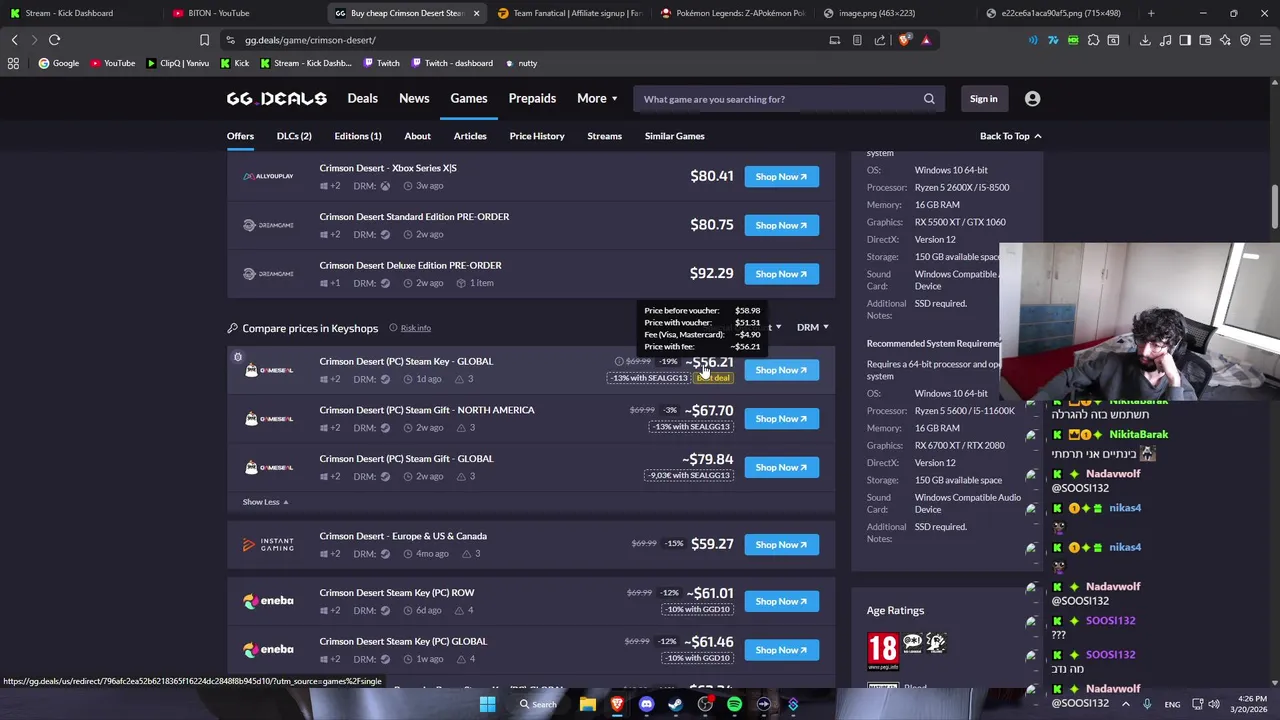Shop Now for Eneba Steam Key ROW
This screenshot has height=720, width=1280.
[781, 601]
